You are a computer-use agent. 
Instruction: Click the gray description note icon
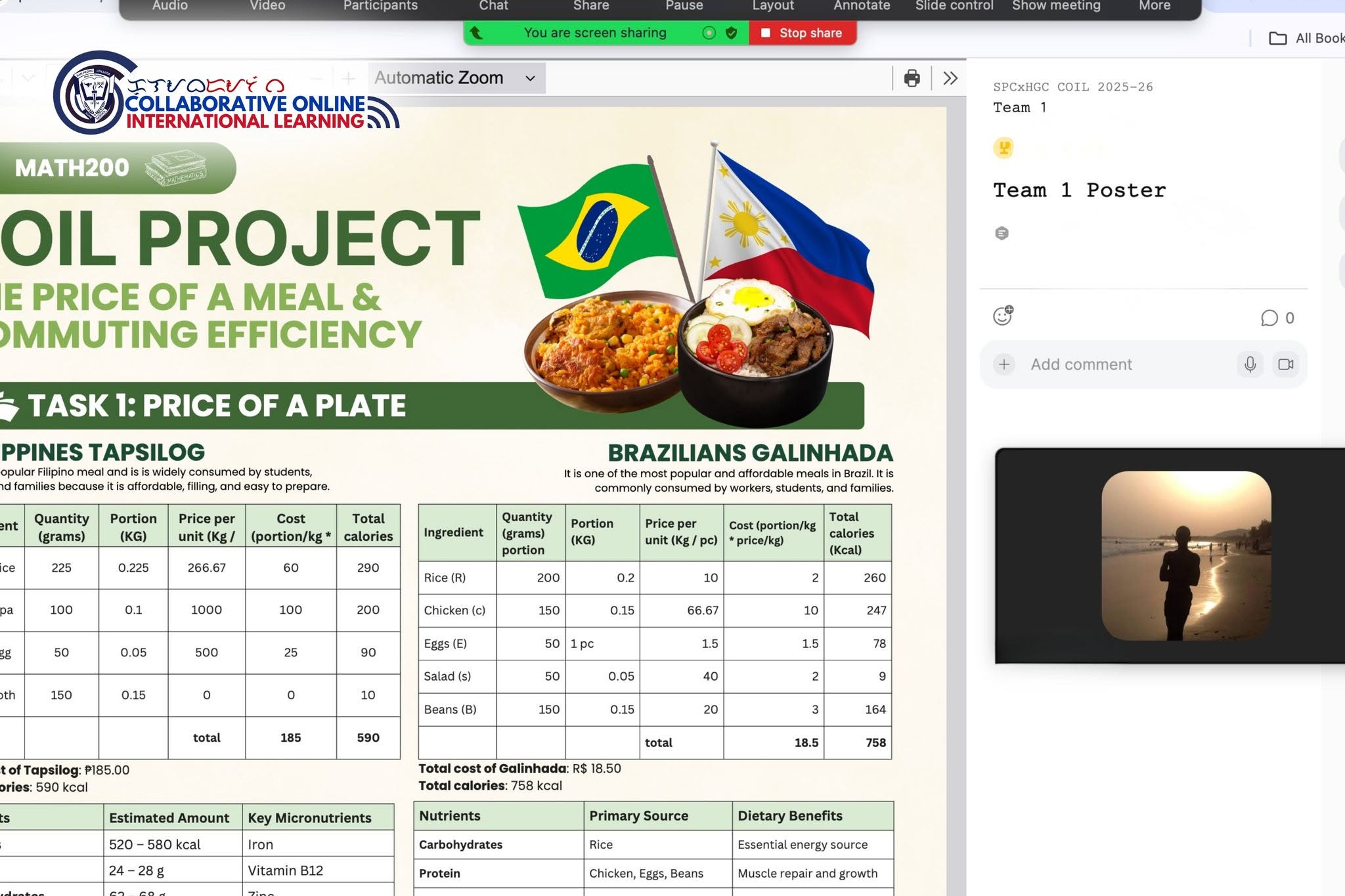1002,233
